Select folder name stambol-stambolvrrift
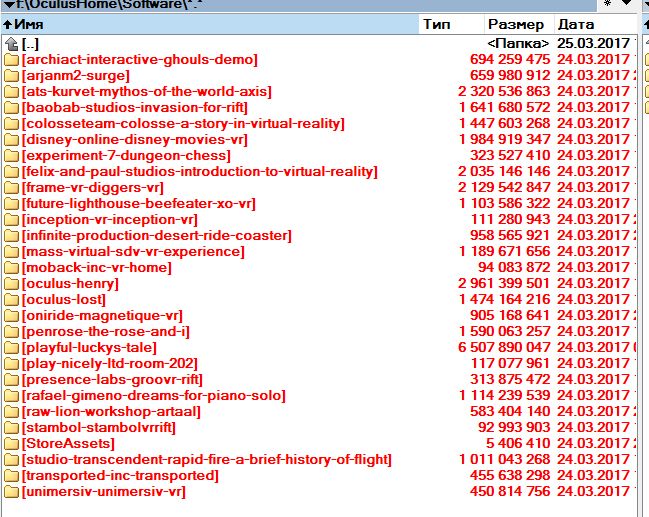This screenshot has width=649, height=517. point(99,428)
